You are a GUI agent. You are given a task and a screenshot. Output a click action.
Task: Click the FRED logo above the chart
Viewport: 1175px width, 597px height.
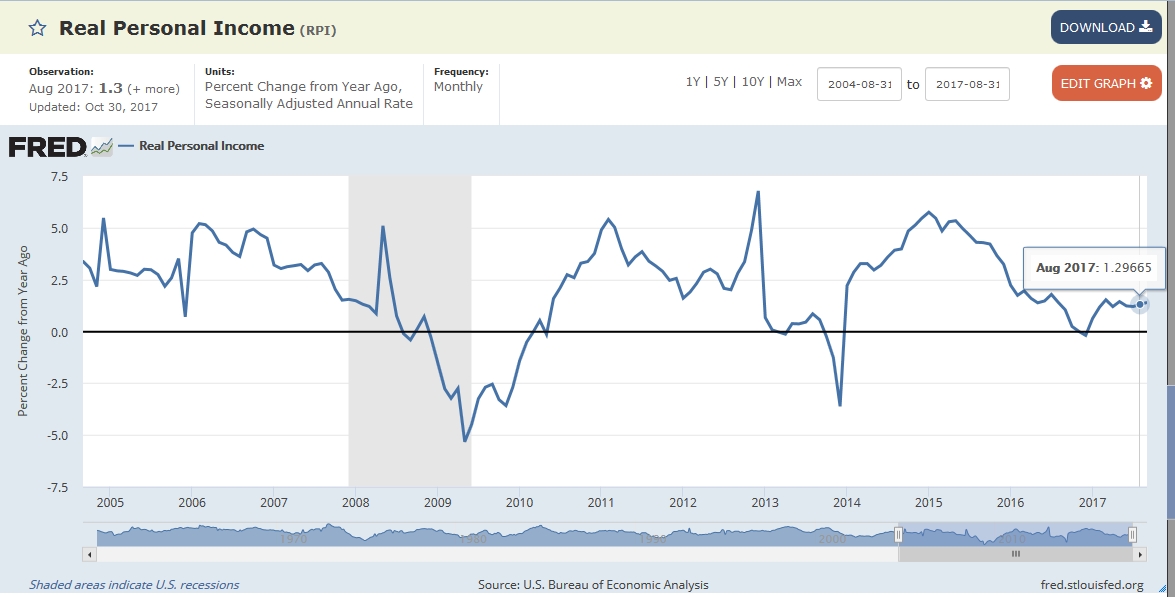(48, 147)
